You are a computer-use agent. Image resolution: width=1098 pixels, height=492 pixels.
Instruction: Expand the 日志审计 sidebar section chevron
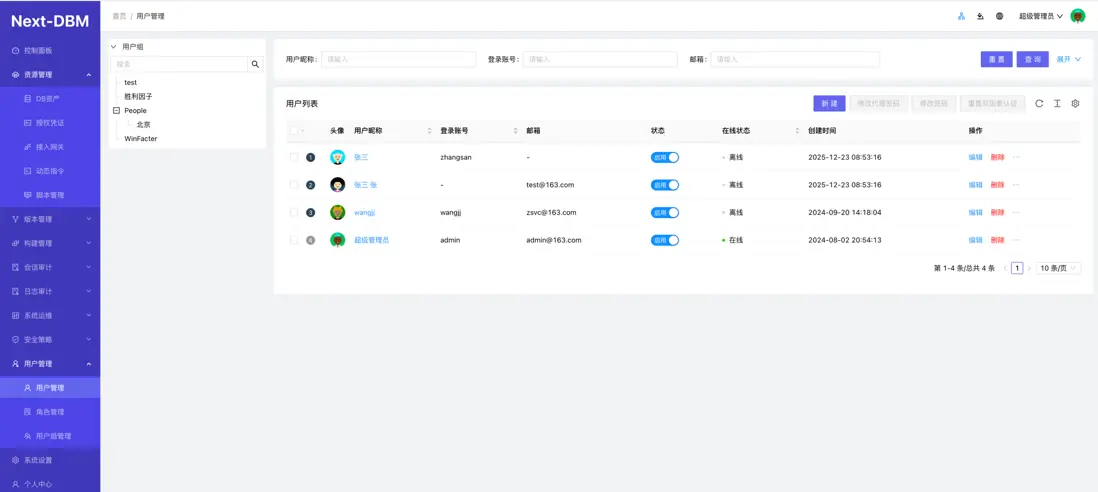[89, 291]
